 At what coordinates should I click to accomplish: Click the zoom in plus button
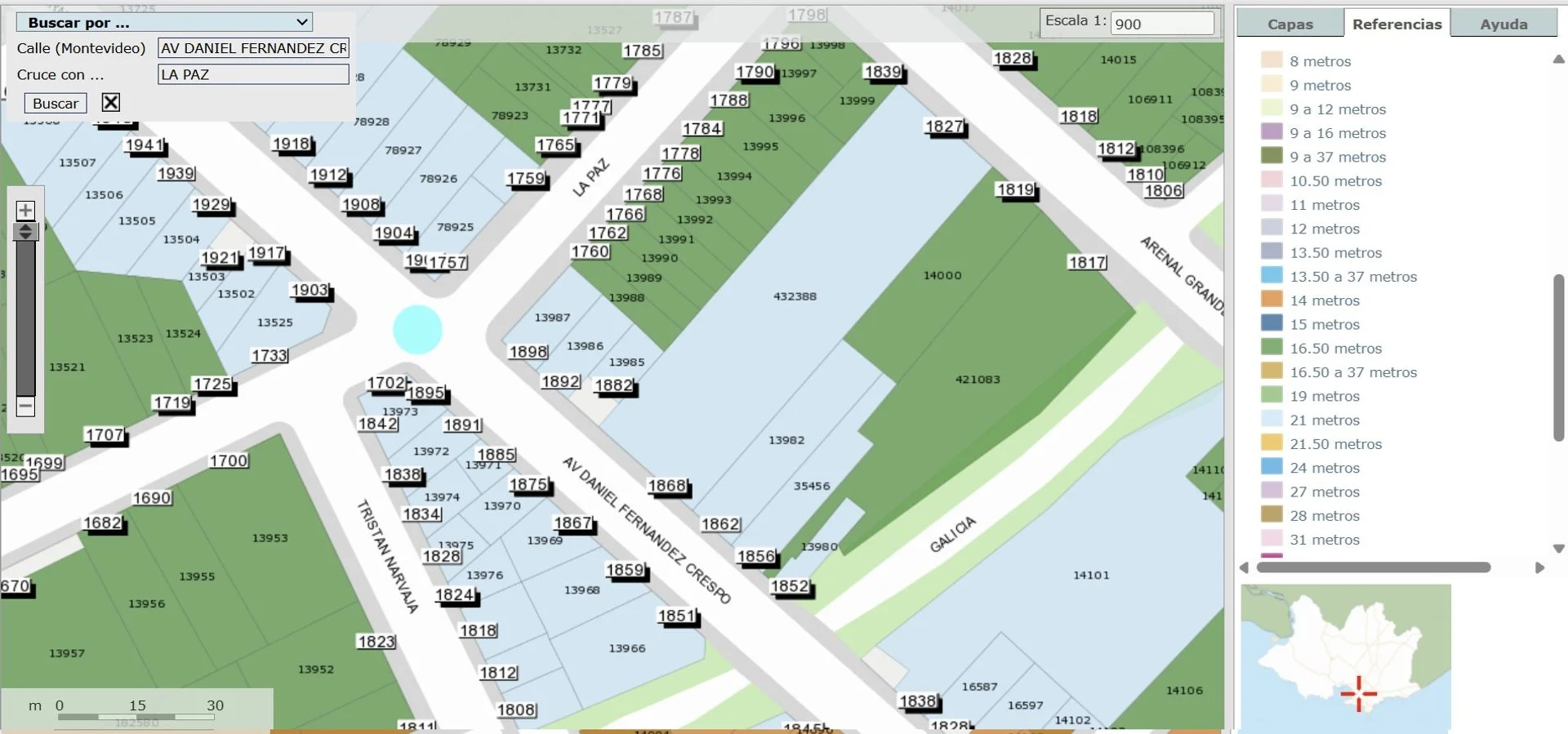(25, 211)
